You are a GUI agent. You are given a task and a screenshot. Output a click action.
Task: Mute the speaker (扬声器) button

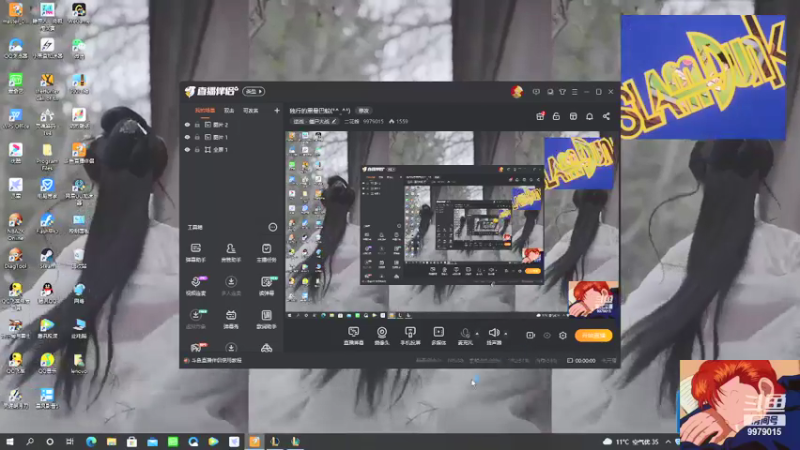(493, 336)
